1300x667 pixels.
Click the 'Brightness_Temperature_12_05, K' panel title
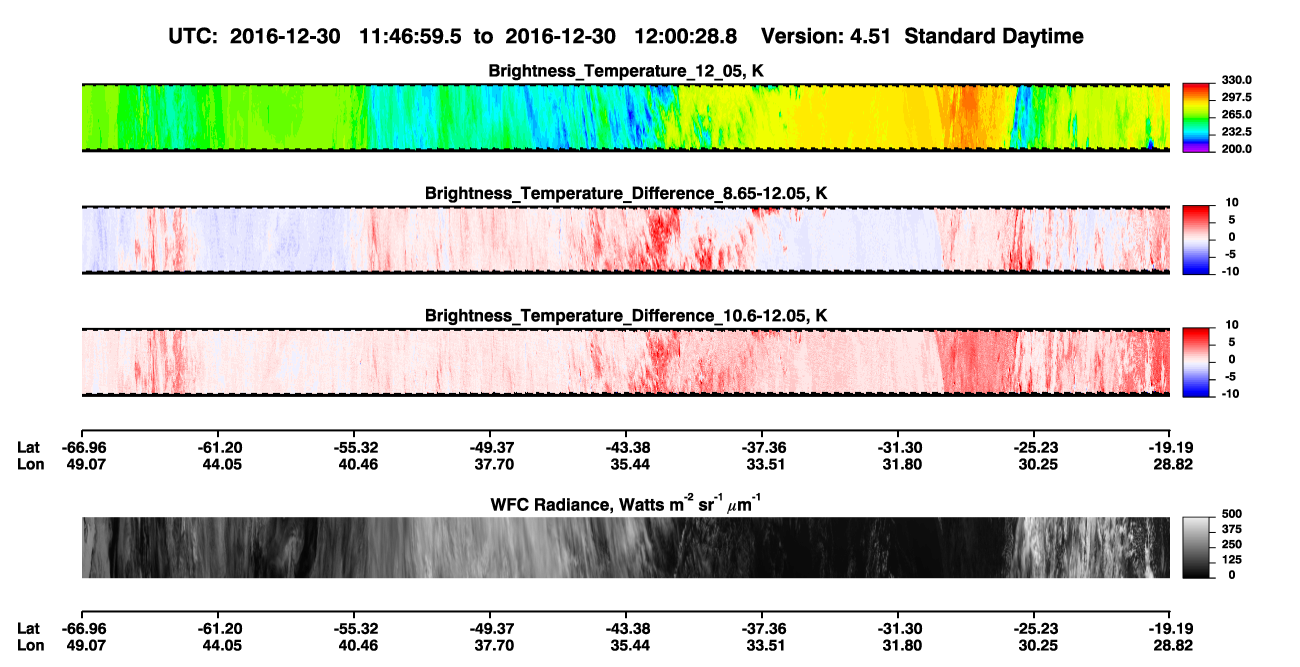point(626,70)
